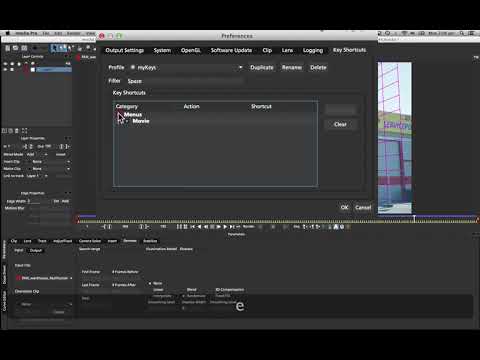Click the Rename profile button

[292, 67]
